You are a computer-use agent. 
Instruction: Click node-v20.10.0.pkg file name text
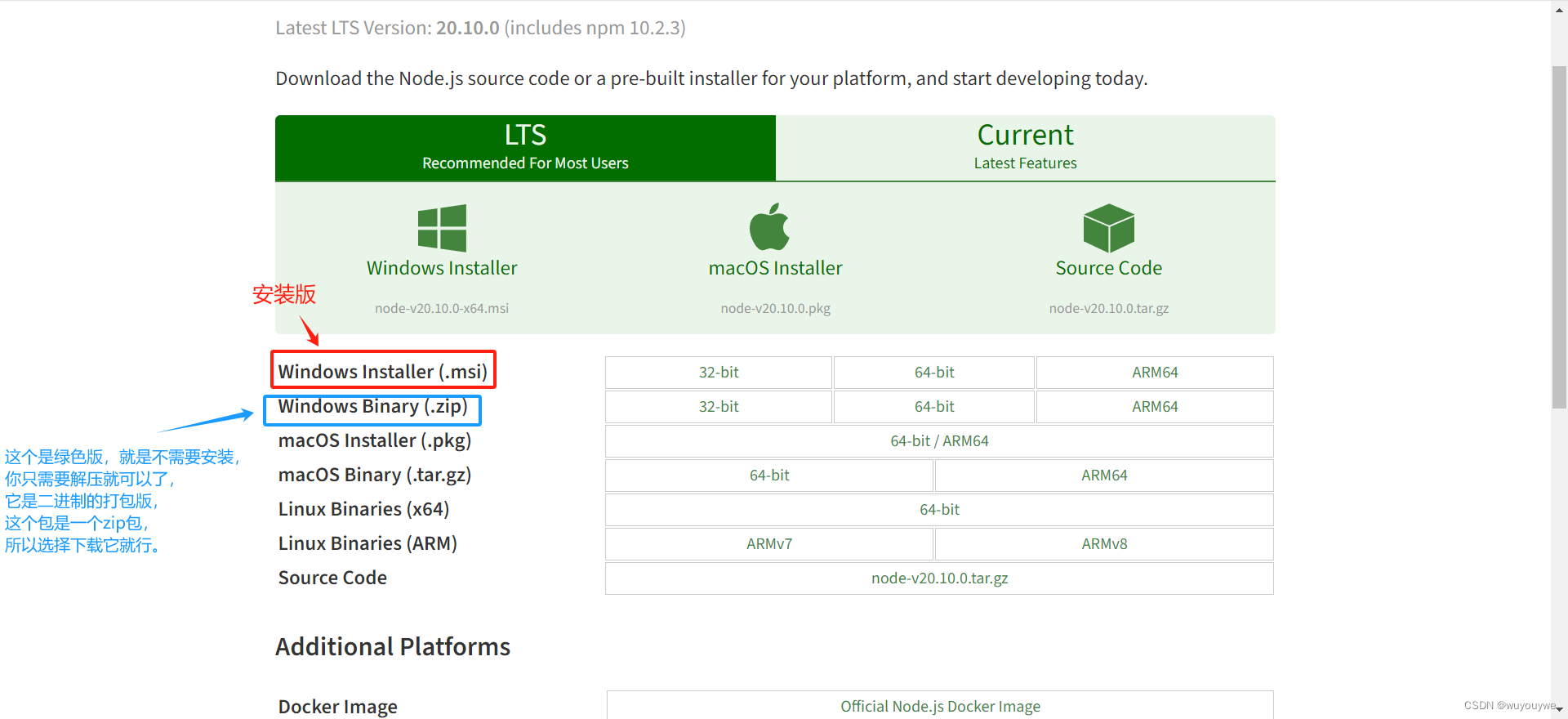click(x=775, y=309)
